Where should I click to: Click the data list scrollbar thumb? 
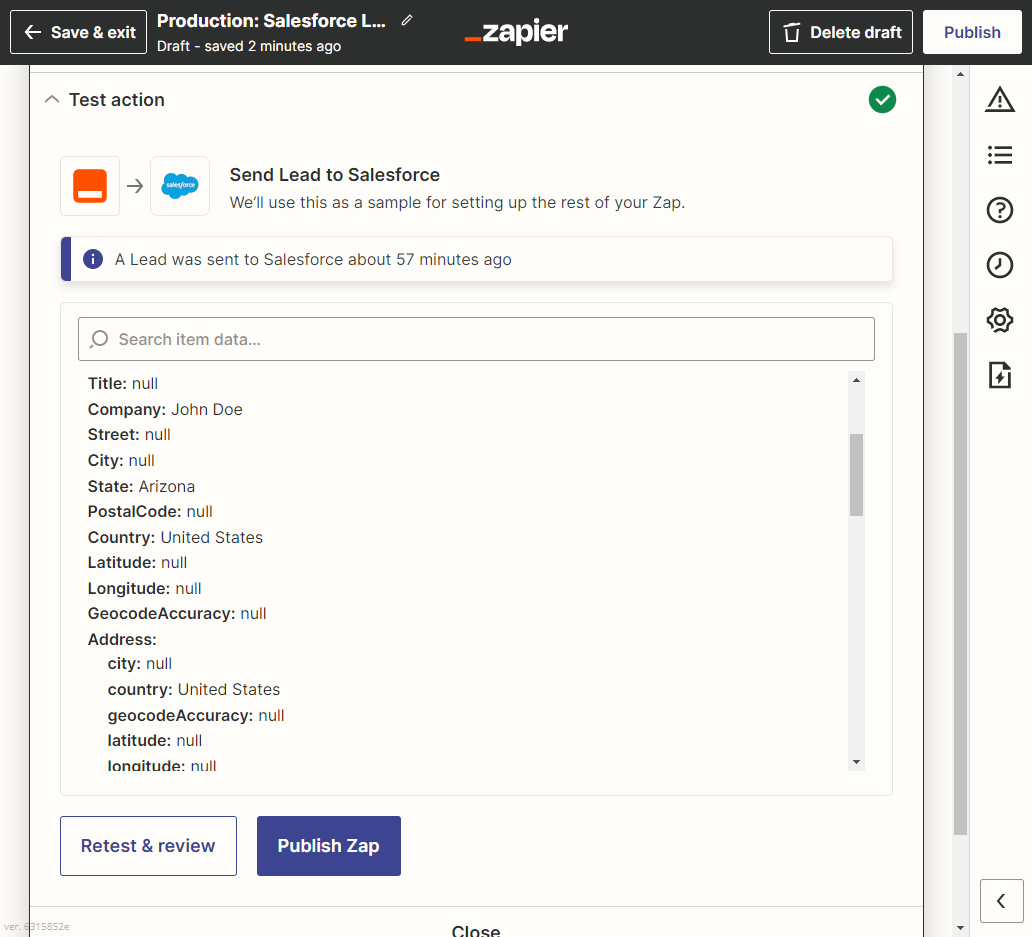point(856,474)
